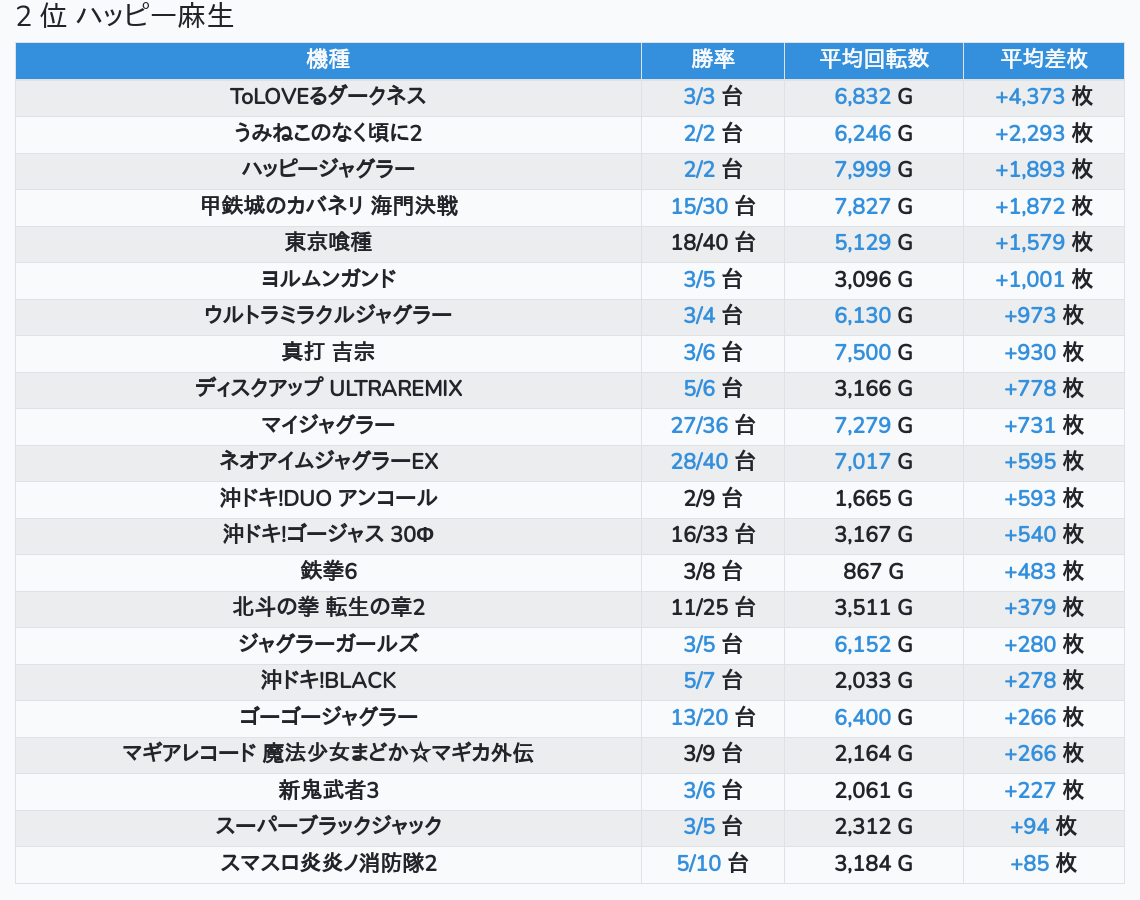The width and height of the screenshot is (1140, 900).
Task: Sort by the 勝率 column header
Action: coord(712,60)
